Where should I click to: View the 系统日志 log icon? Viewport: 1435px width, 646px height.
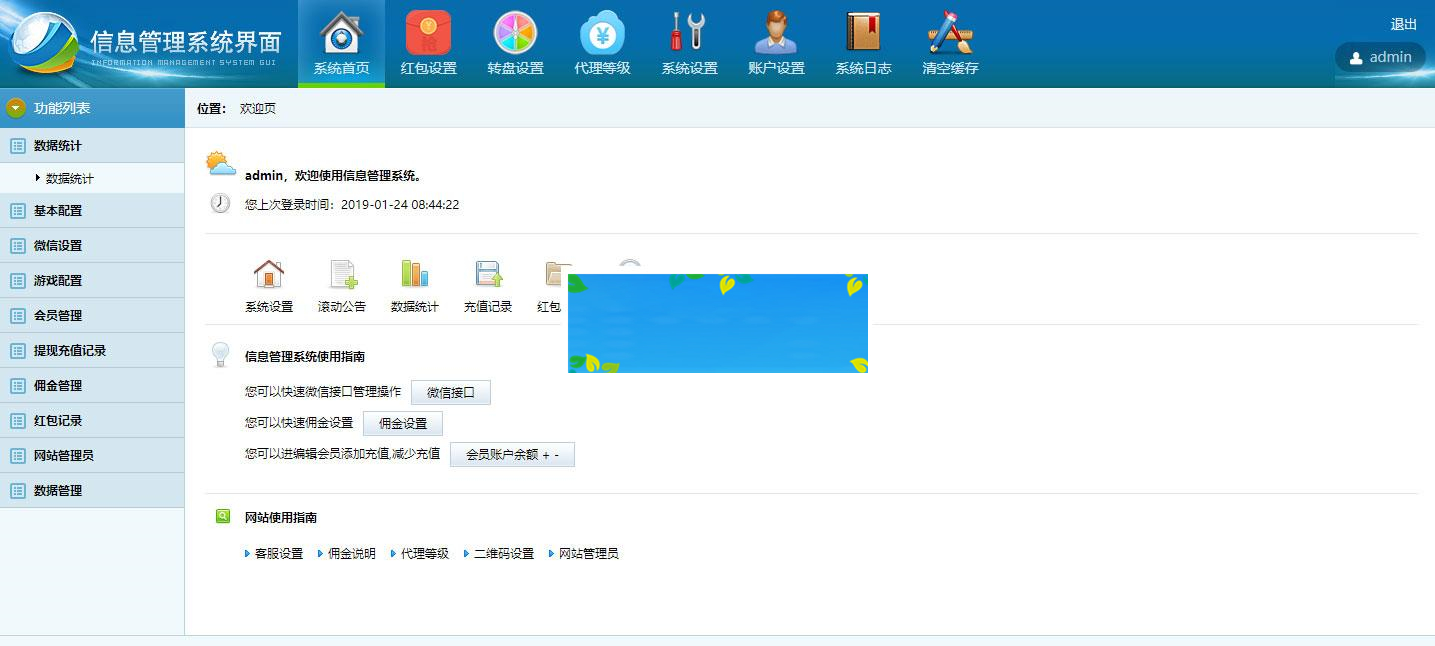point(862,42)
